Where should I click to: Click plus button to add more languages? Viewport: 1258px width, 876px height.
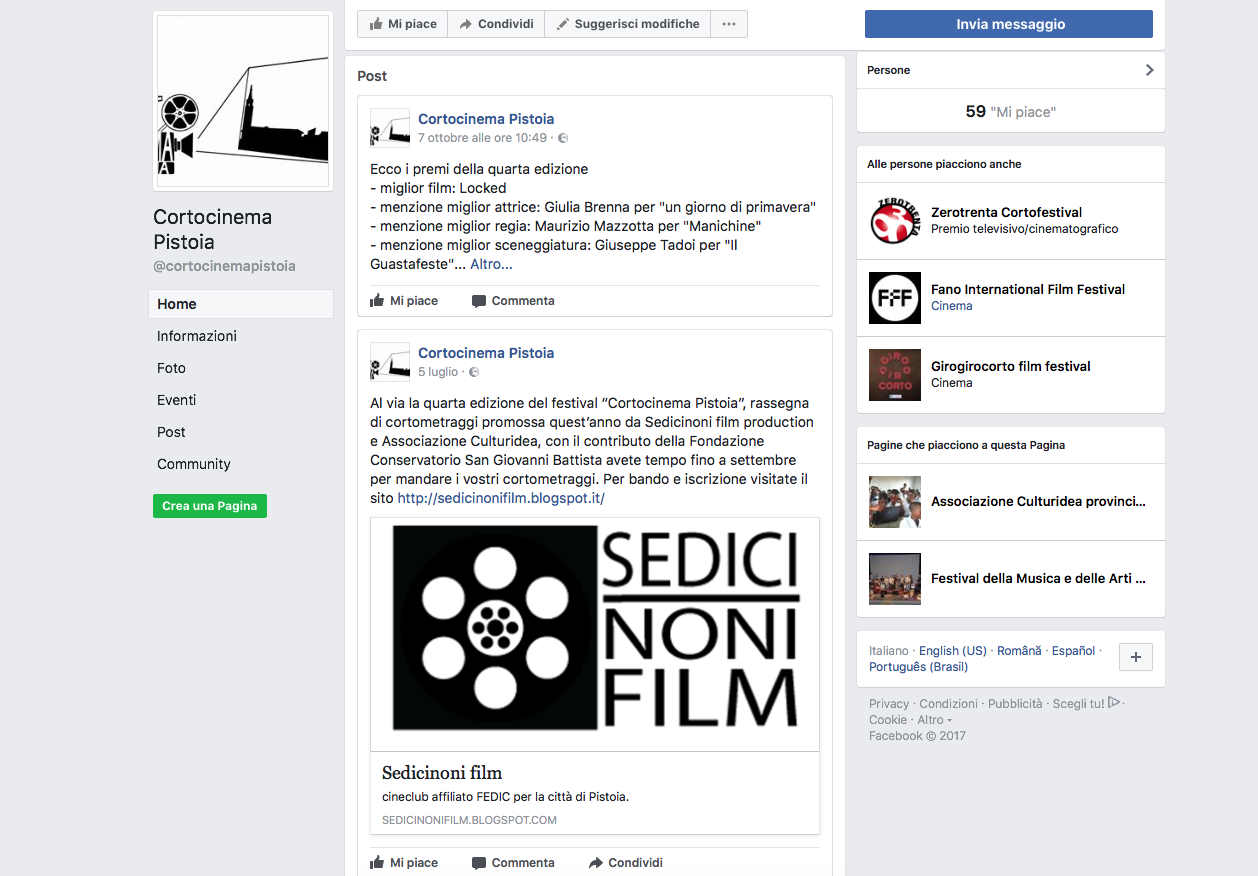tap(1135, 657)
